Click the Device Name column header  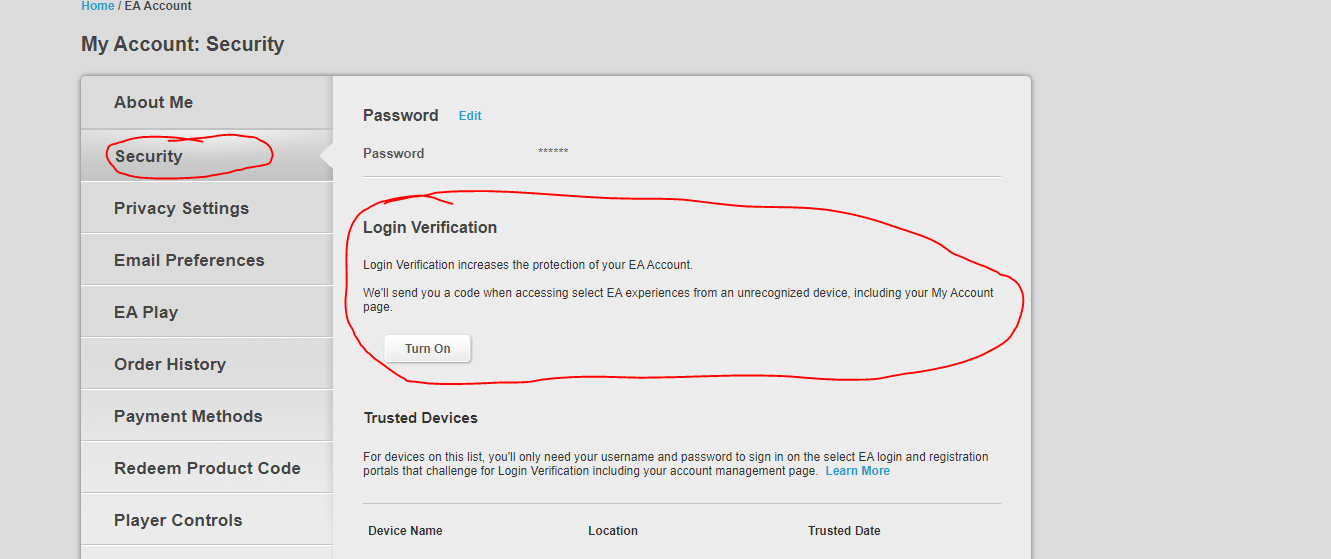(x=405, y=531)
